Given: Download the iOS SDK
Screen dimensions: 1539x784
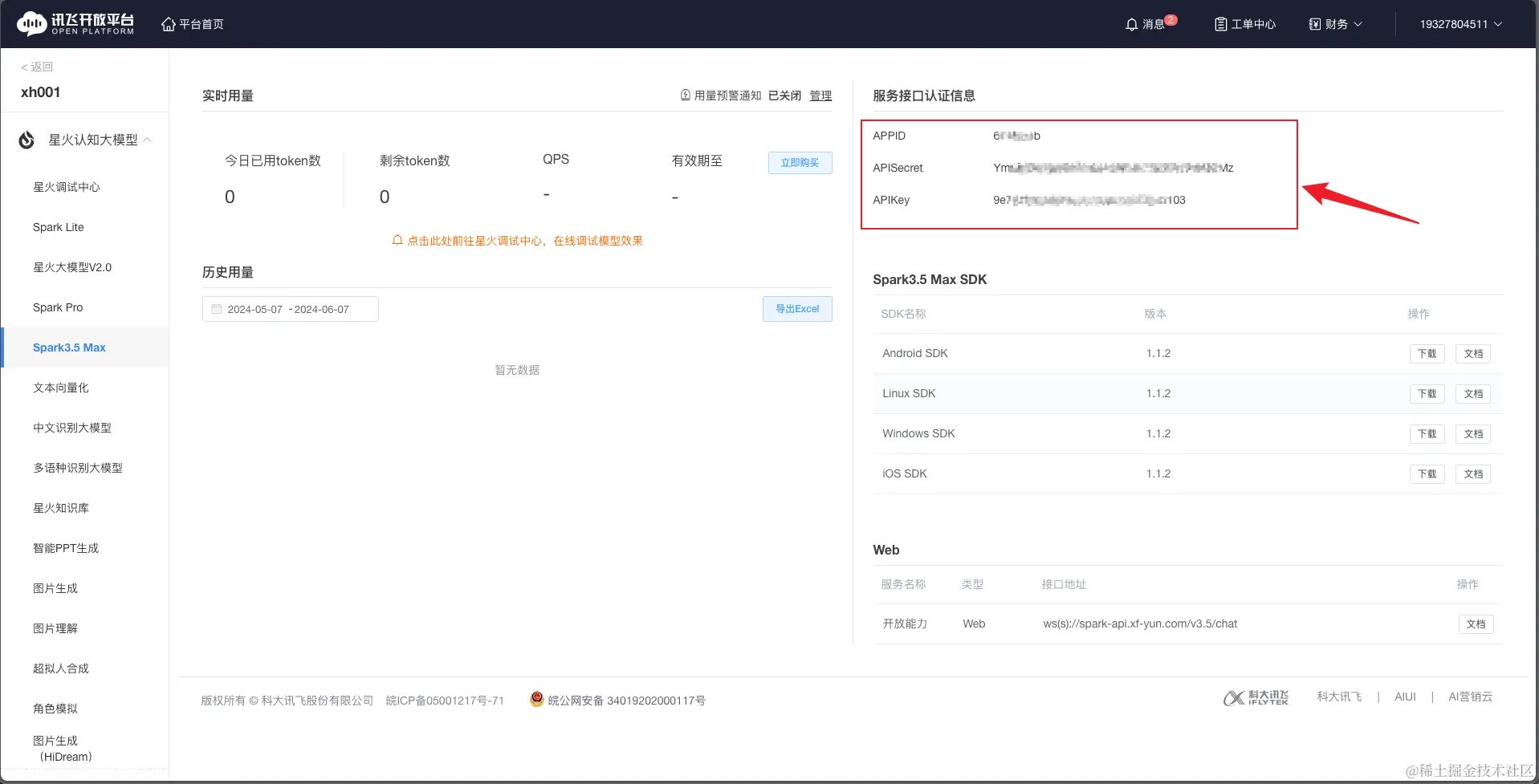Looking at the screenshot, I should tap(1427, 474).
